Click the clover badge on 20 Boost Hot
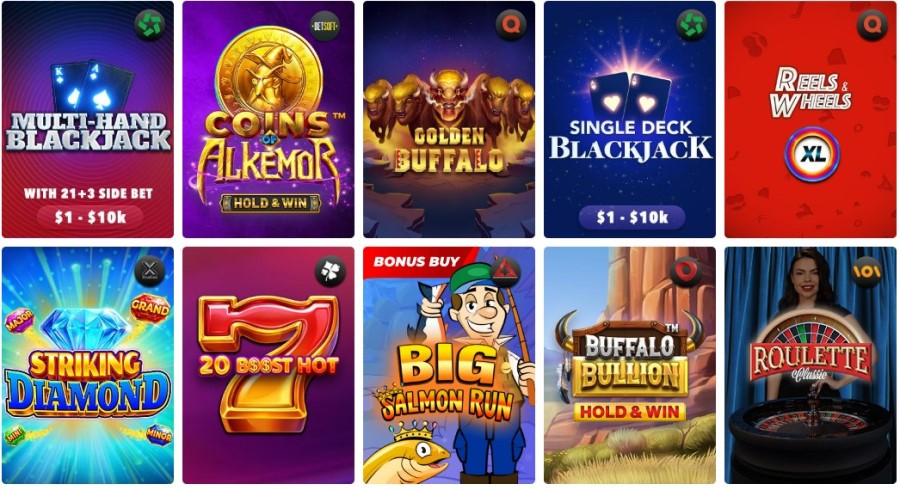900x490 pixels. tap(330, 271)
